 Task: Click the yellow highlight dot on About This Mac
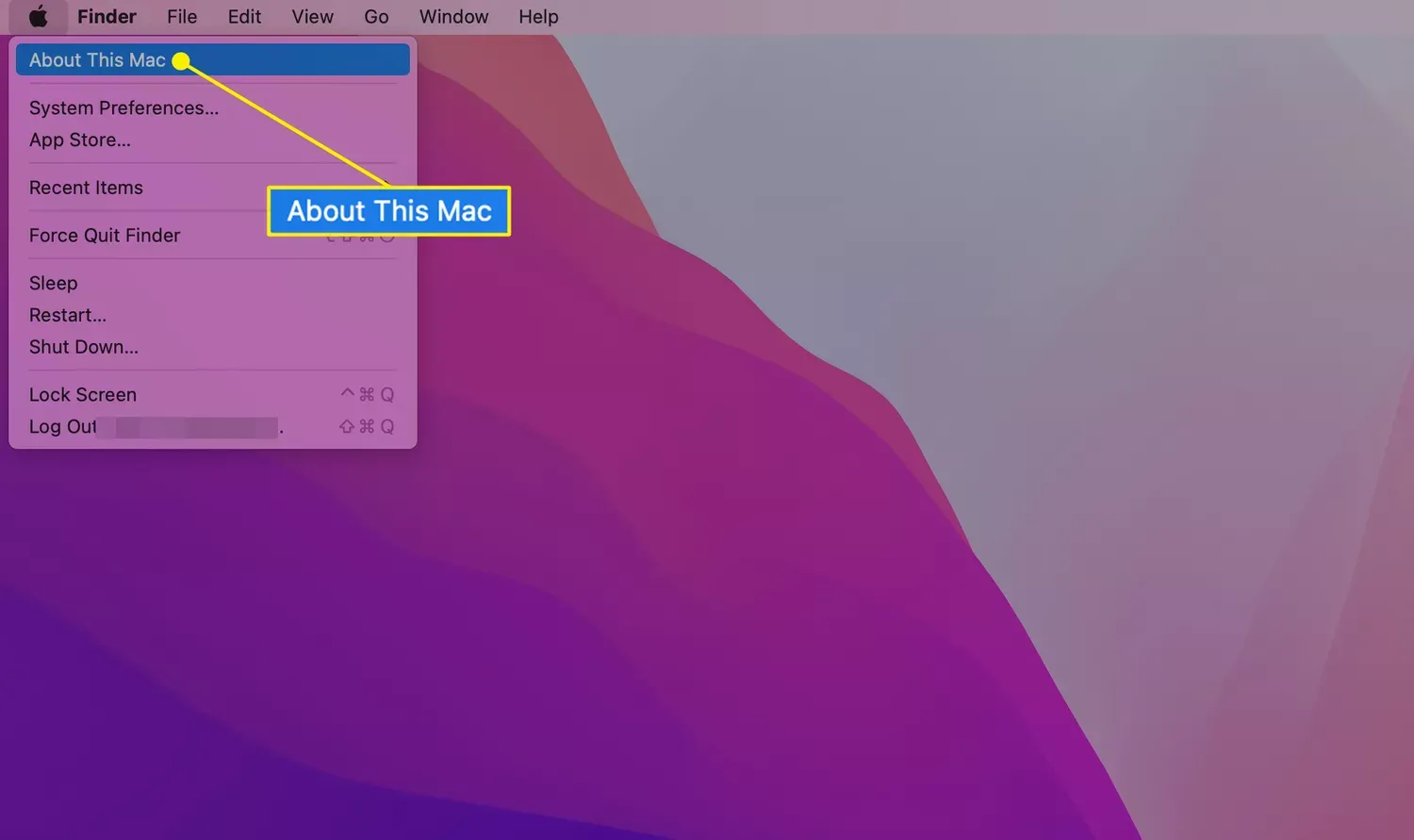click(180, 60)
